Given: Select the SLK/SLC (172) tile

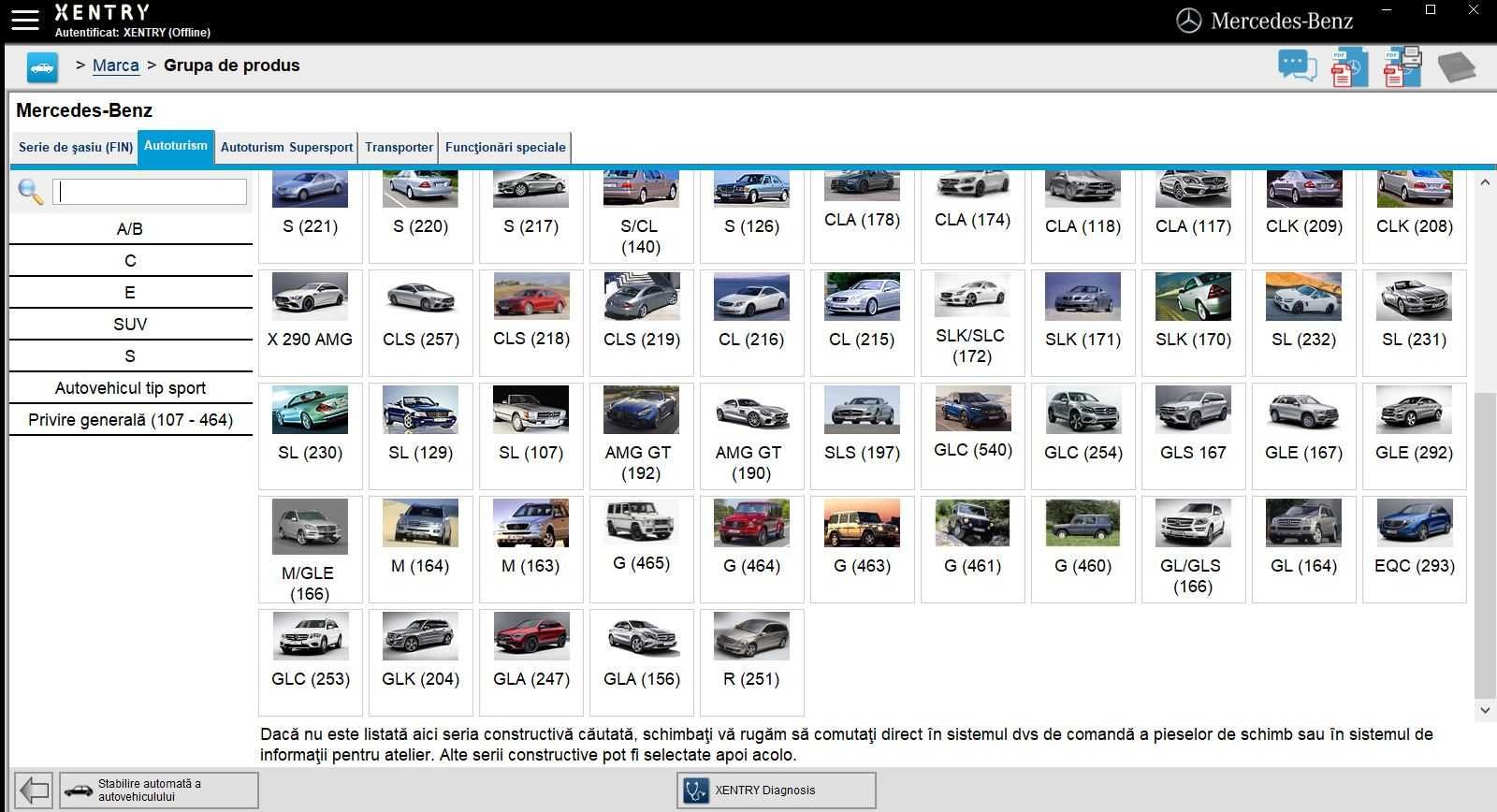Looking at the screenshot, I should (x=972, y=323).
